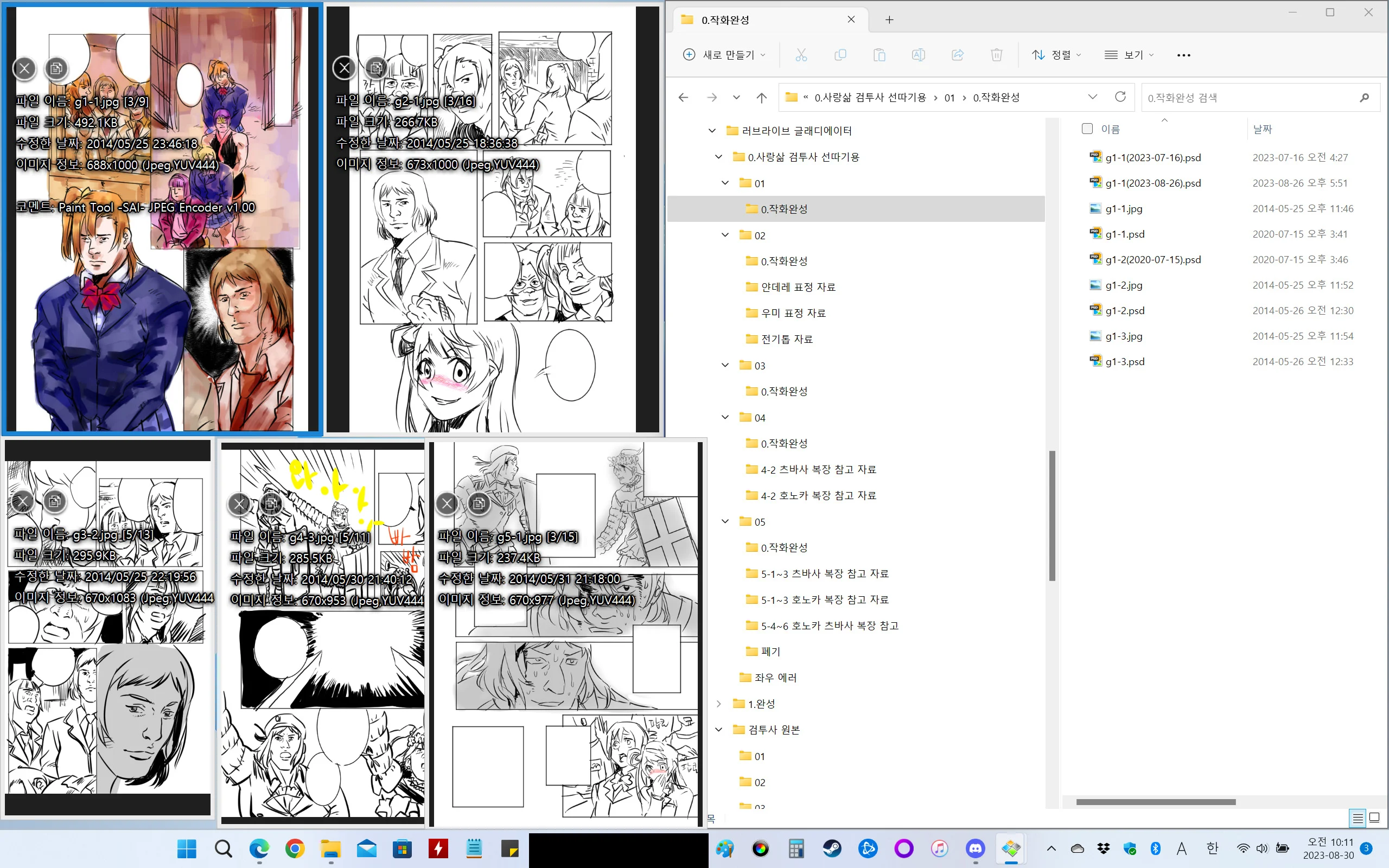Click copy icon in g3-2.jpg viewer
1389x868 pixels.
54,502
